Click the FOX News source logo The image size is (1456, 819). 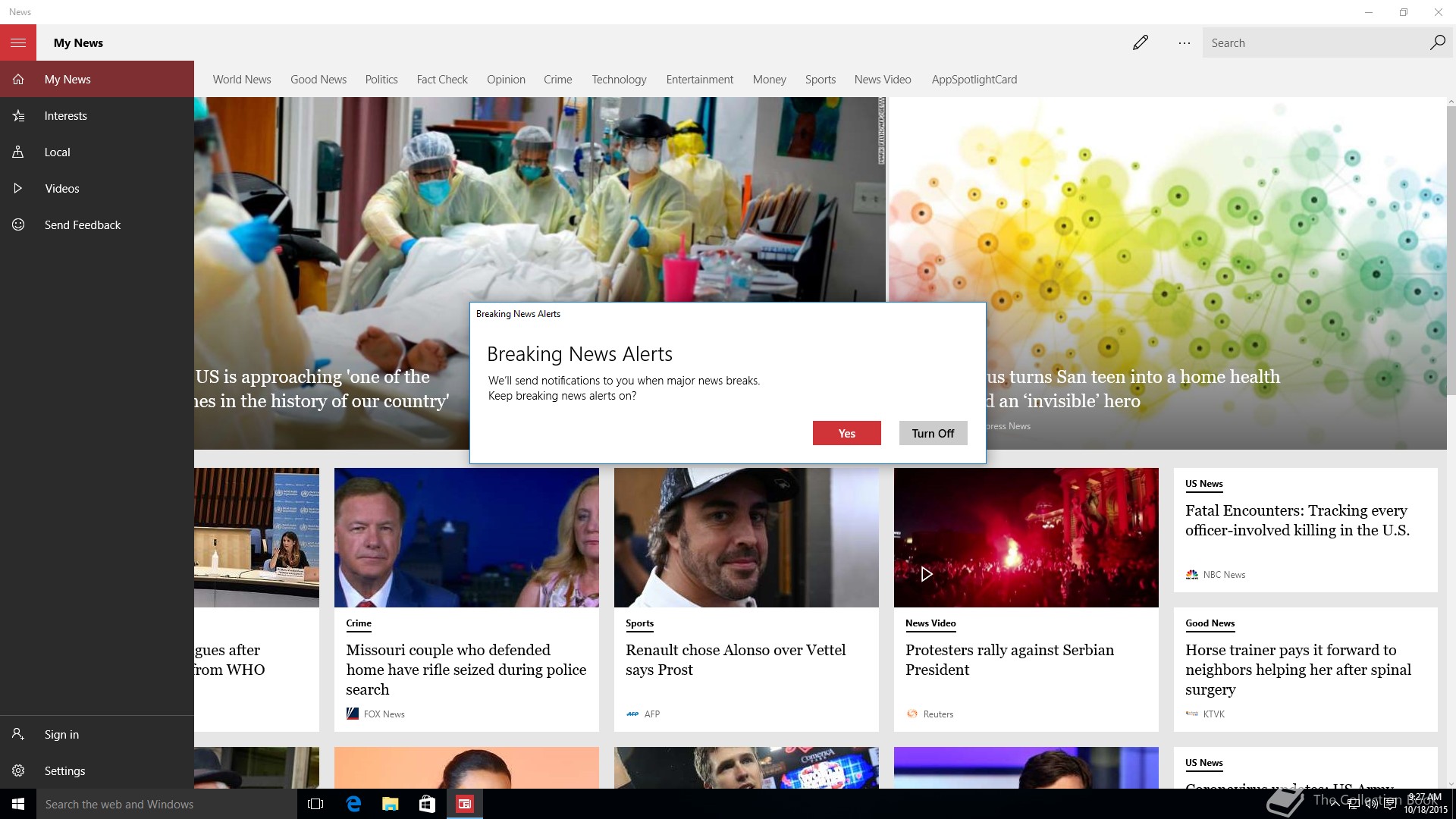(x=352, y=714)
